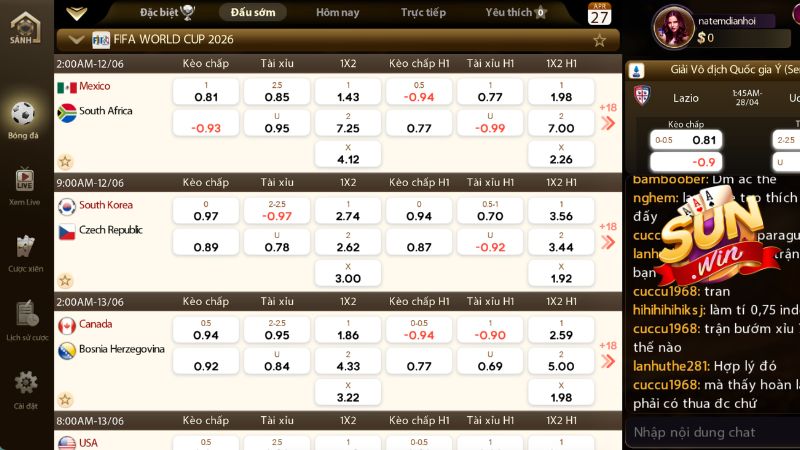Click the Mexico flag icon
This screenshot has width=800, height=450.
click(x=67, y=88)
